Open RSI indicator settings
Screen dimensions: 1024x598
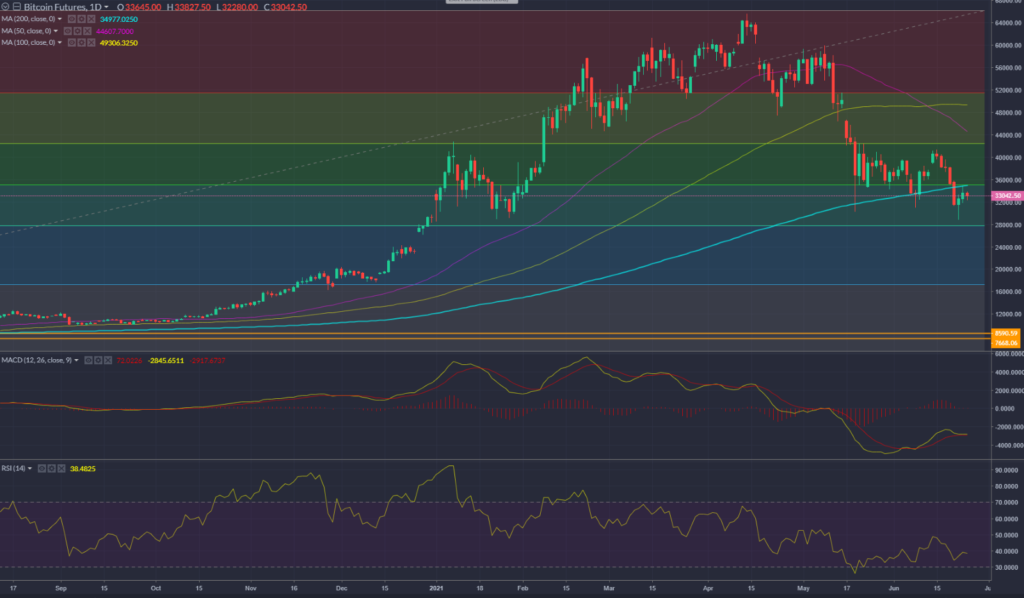52,468
